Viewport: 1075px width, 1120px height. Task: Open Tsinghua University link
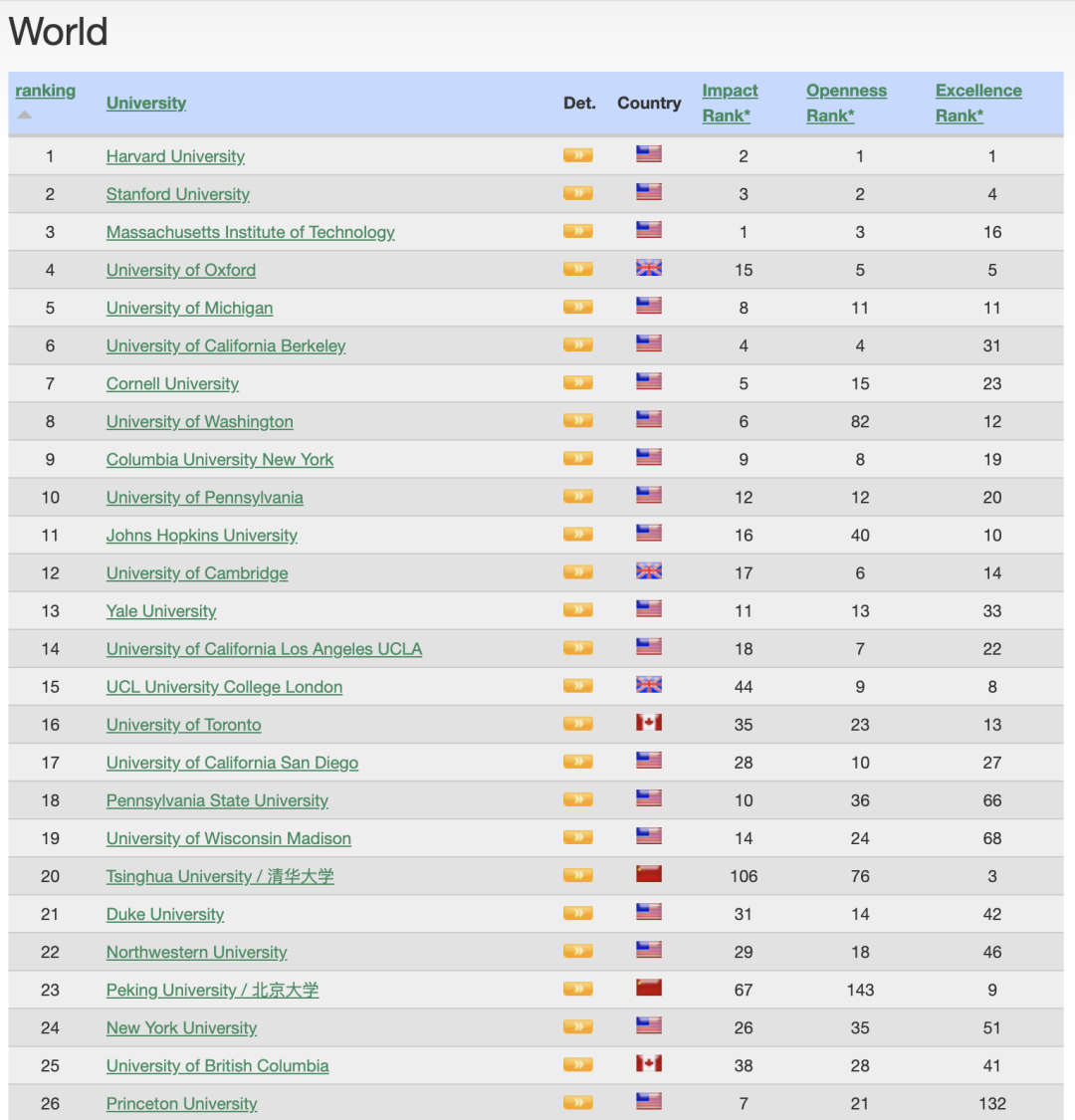(220, 876)
